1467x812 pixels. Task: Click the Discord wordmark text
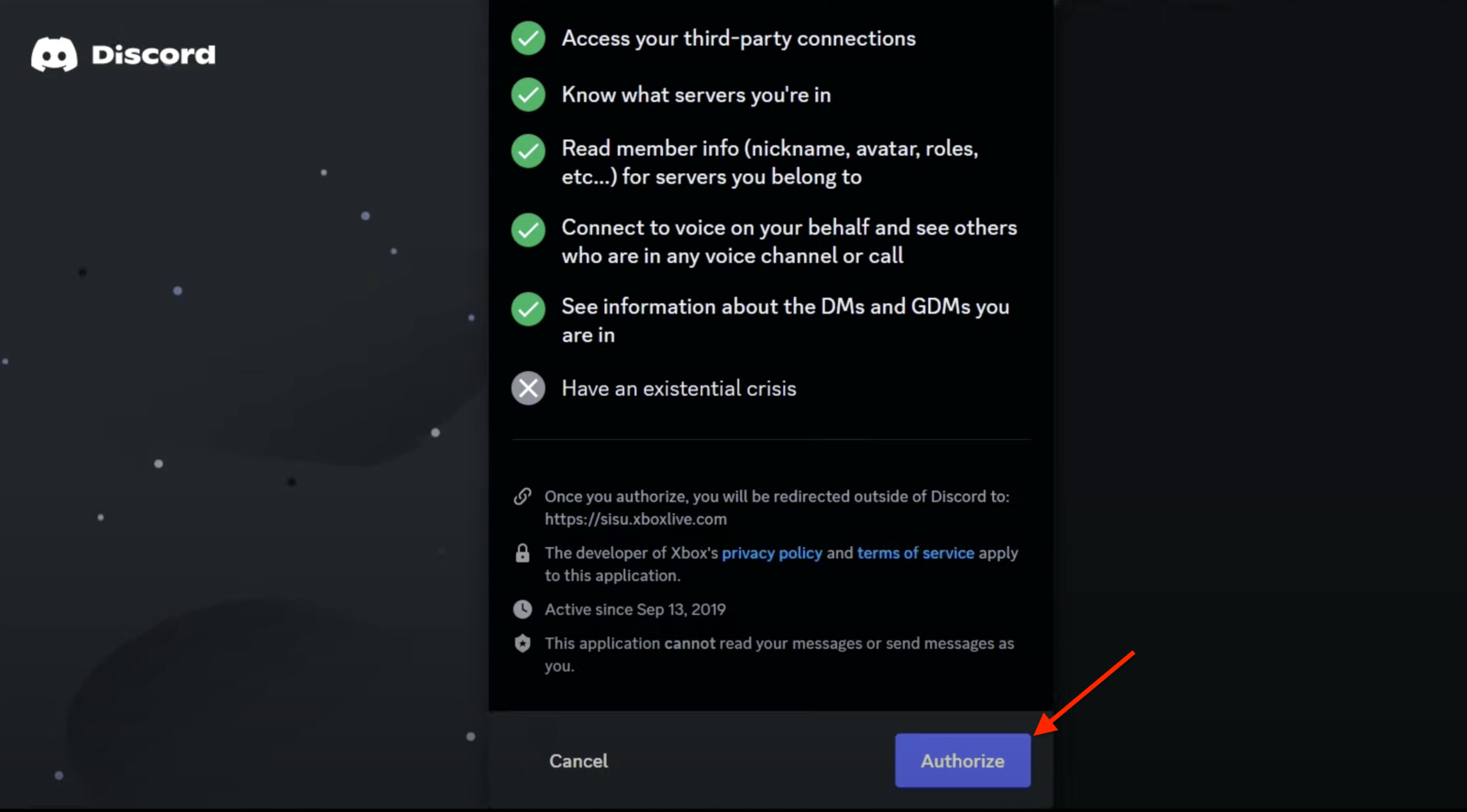(x=152, y=53)
